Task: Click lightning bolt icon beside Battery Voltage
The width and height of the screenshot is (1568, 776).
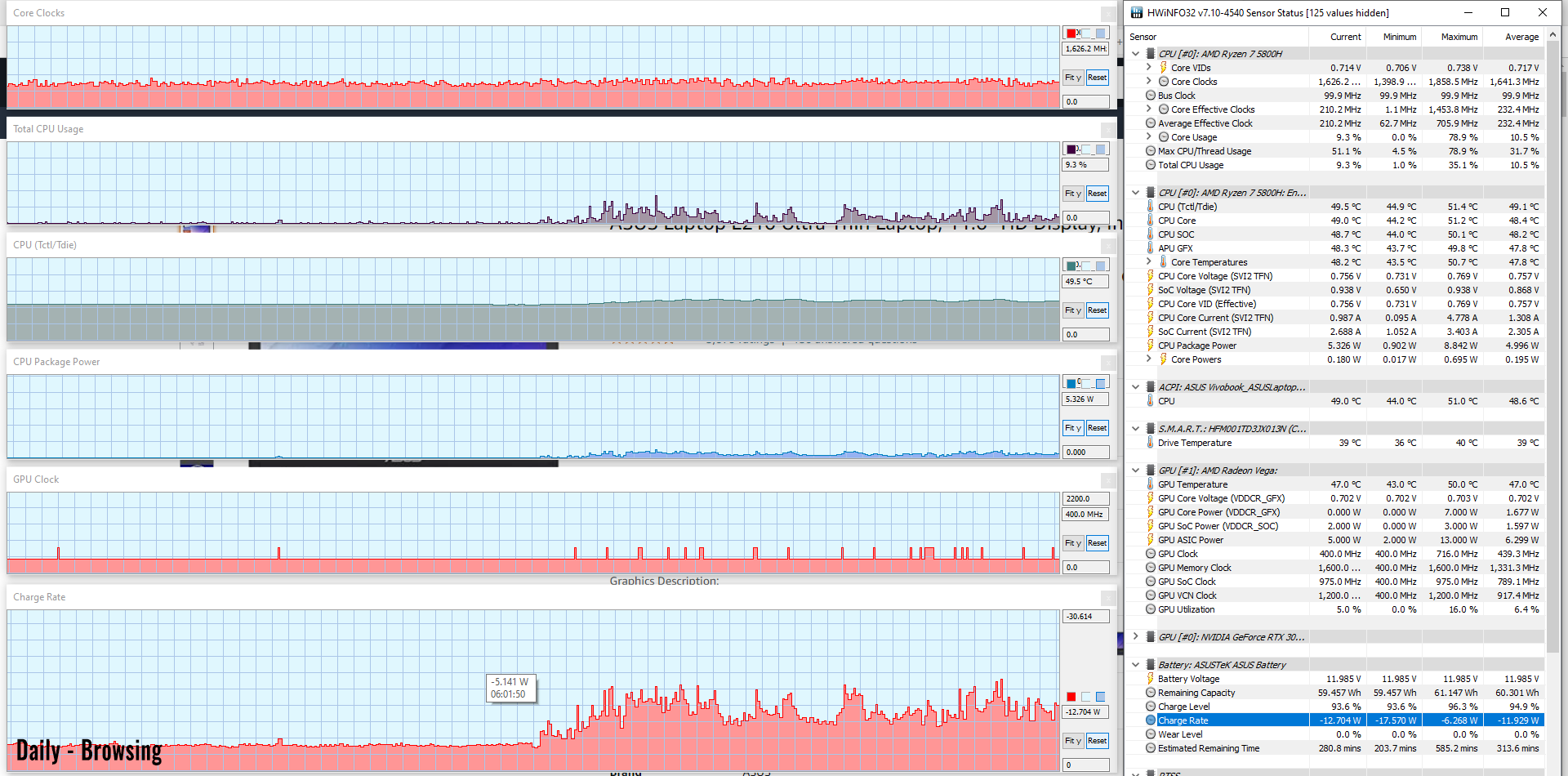Action: point(1150,679)
